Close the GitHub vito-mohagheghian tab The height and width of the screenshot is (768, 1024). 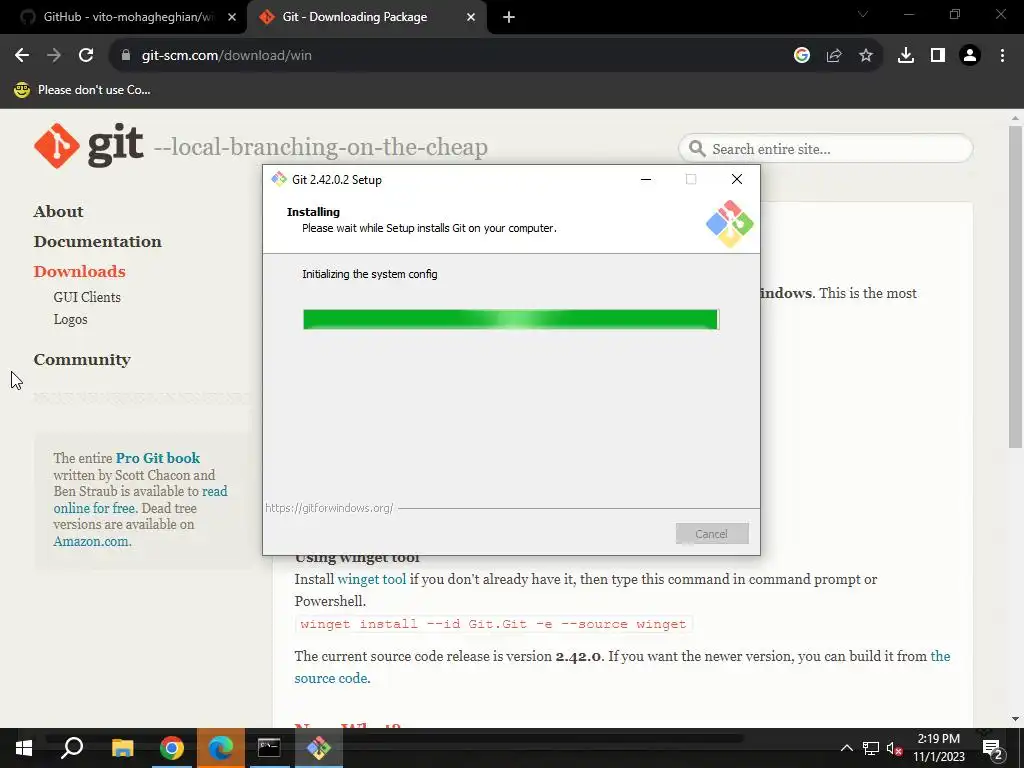coord(232,18)
